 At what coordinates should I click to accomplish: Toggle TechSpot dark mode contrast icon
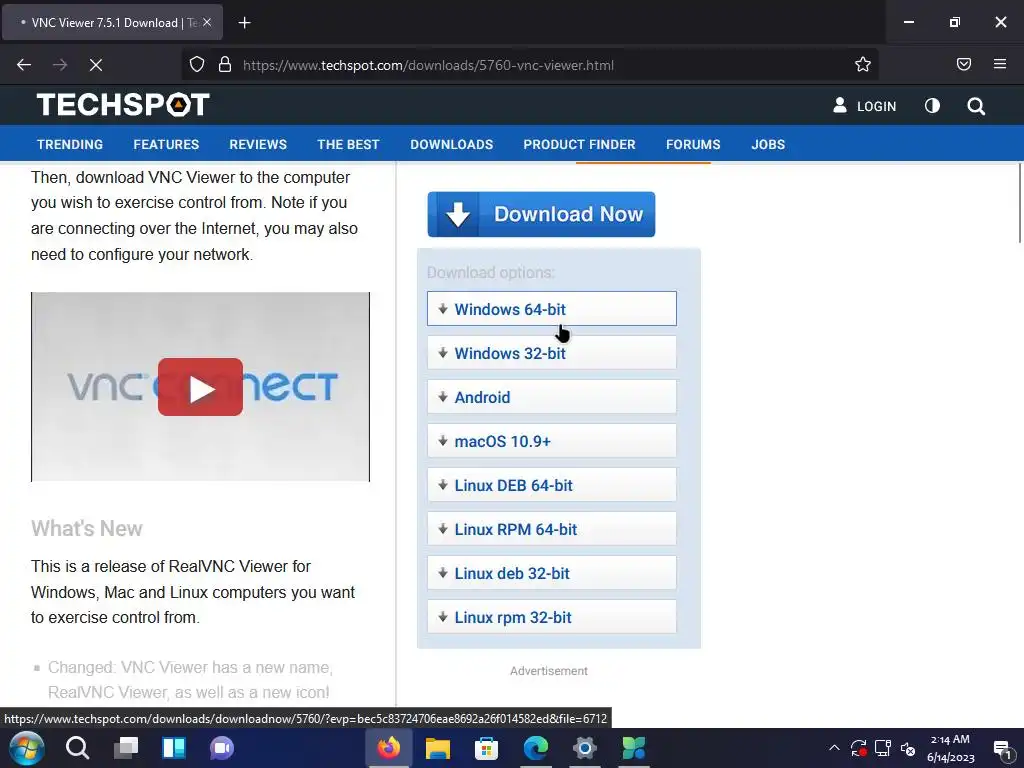click(x=932, y=106)
